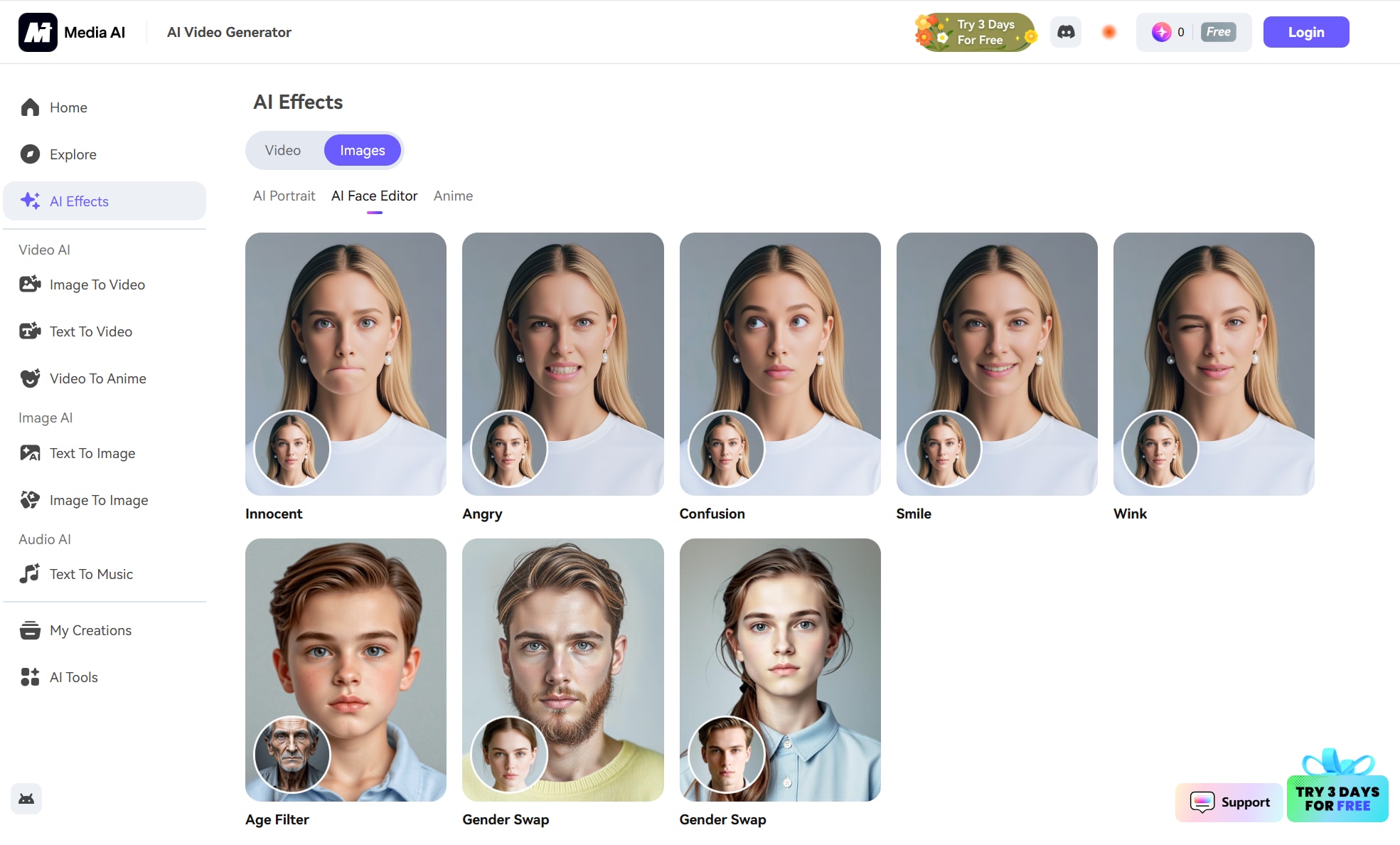Select the Gender Swap bearded man thumbnail
The image size is (1400, 845).
point(563,670)
